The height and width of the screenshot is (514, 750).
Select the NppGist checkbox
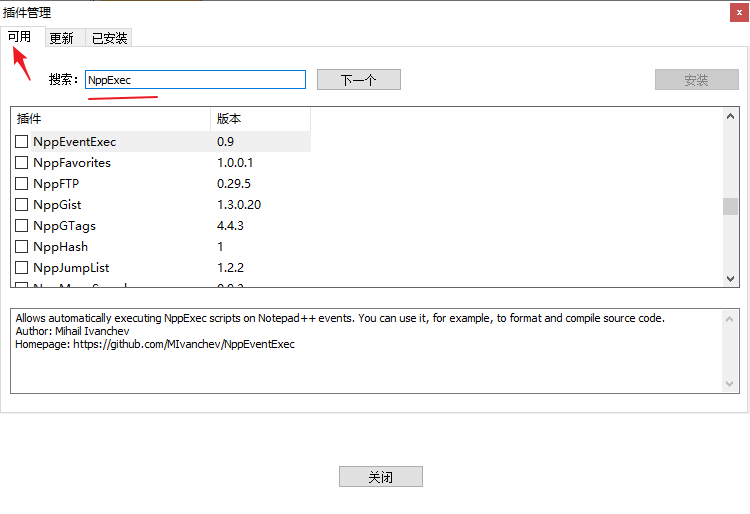pos(22,205)
